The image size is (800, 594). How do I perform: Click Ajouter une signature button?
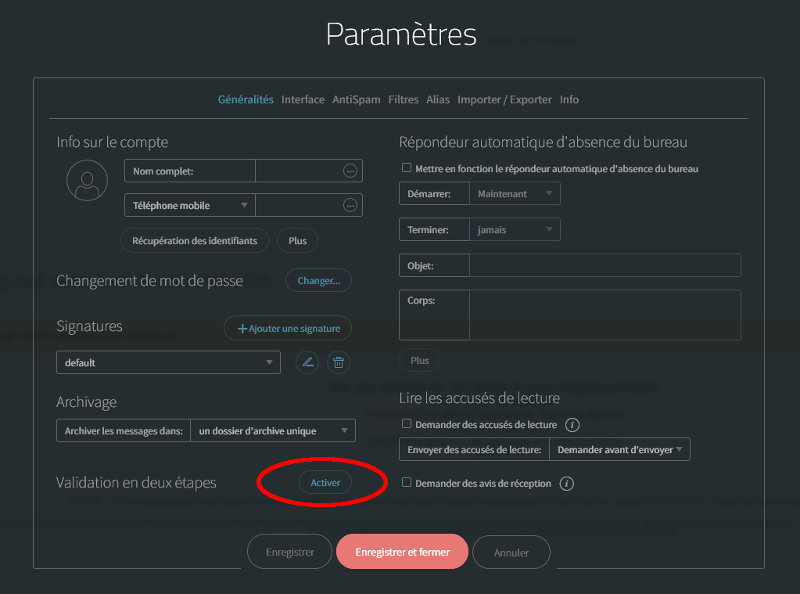[x=288, y=328]
